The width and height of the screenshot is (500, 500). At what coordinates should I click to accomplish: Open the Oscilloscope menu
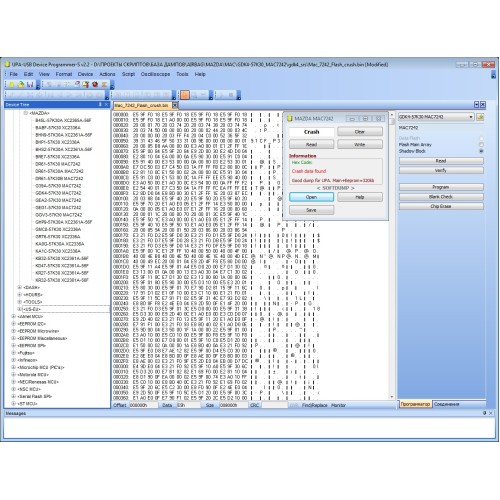click(x=155, y=74)
